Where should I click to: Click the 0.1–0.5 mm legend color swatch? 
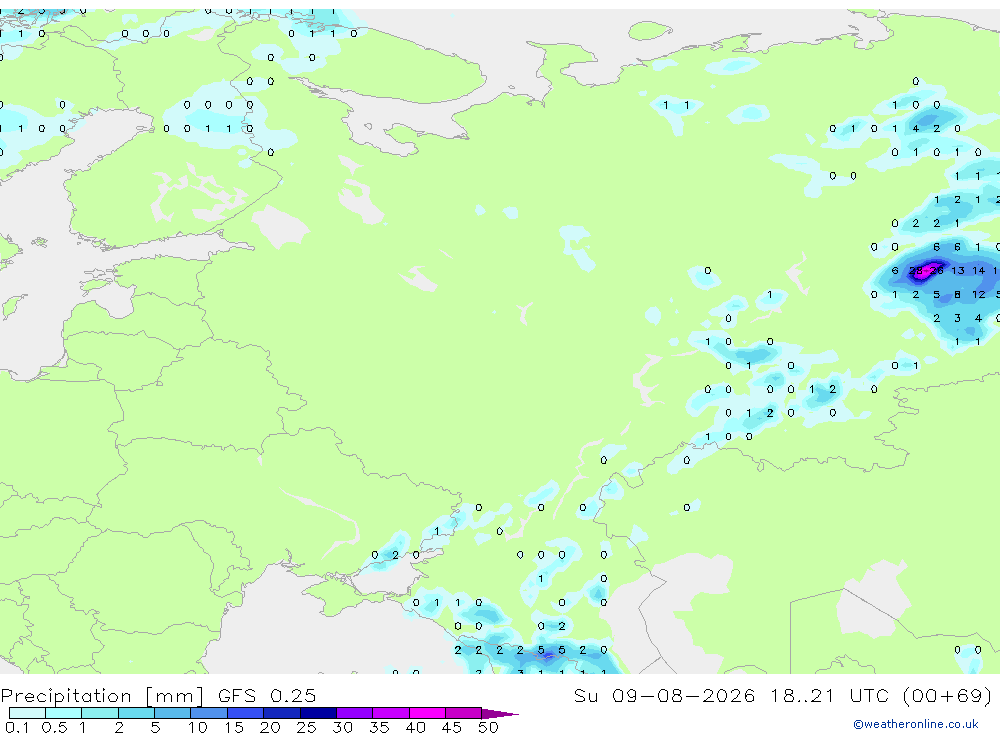click(27, 713)
